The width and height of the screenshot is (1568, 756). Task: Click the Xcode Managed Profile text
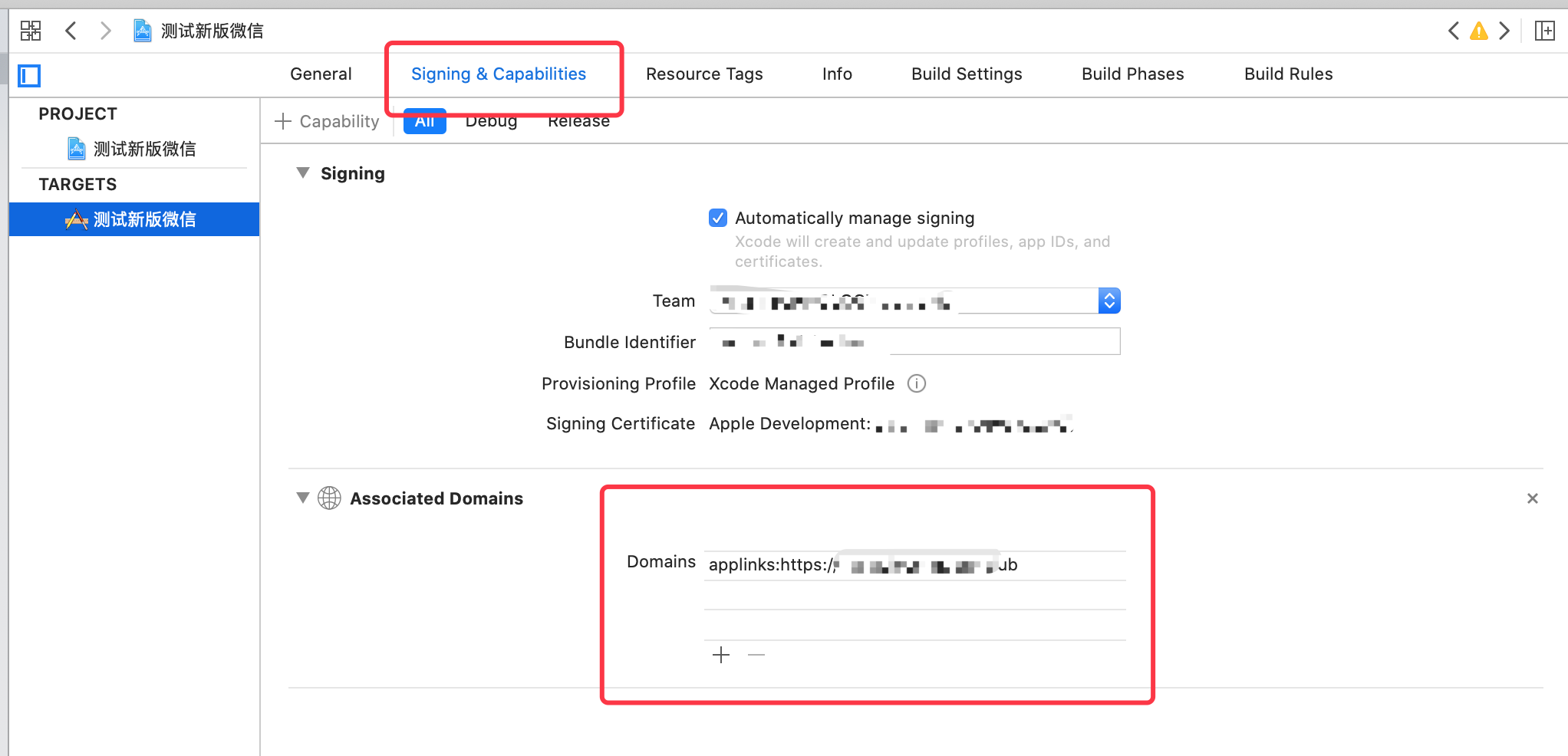[802, 383]
